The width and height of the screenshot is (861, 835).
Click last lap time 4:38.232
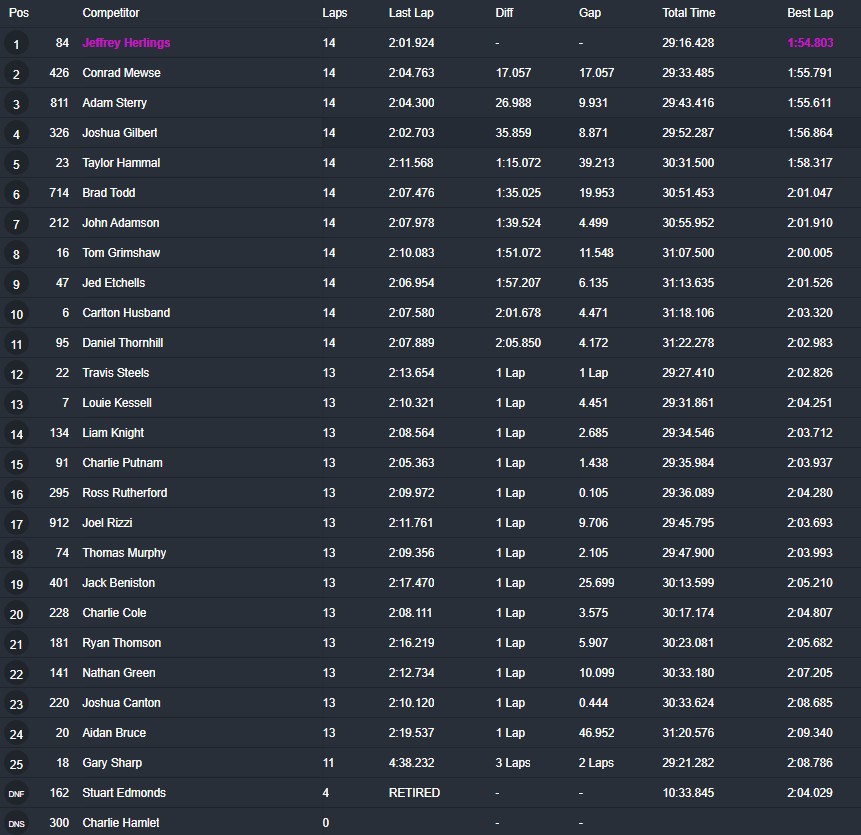click(411, 763)
